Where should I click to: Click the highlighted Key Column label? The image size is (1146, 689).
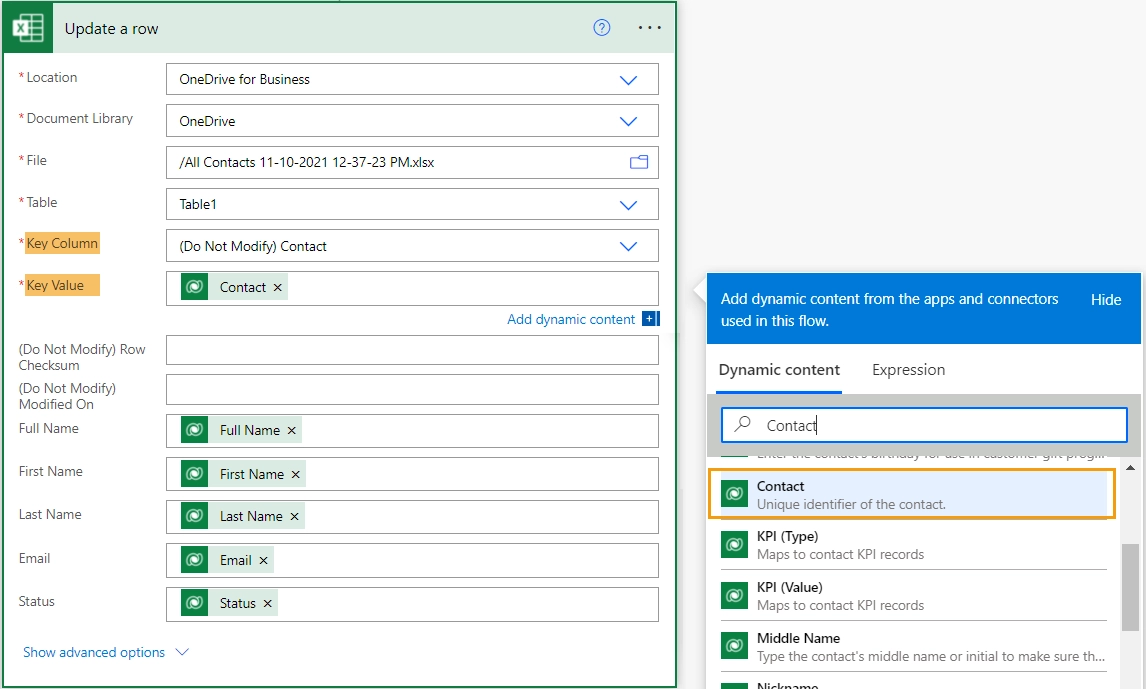[62, 243]
